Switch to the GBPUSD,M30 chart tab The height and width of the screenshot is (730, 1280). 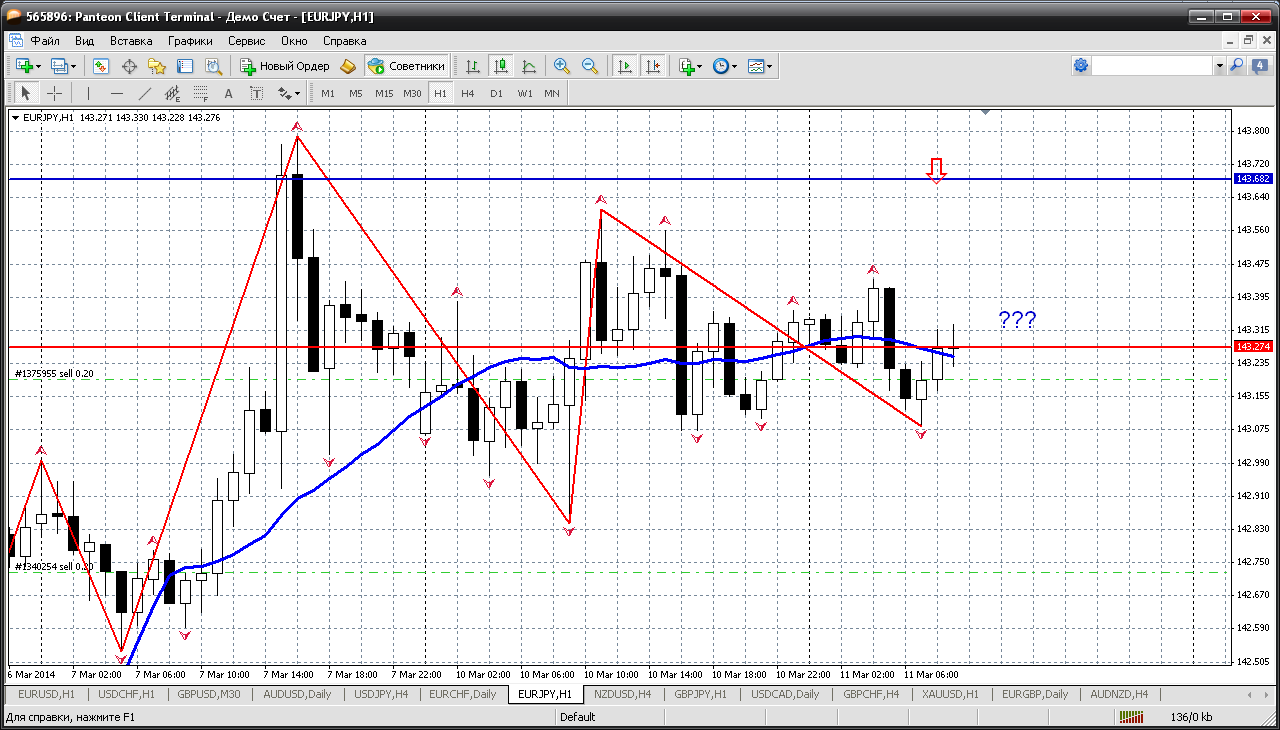(209, 694)
